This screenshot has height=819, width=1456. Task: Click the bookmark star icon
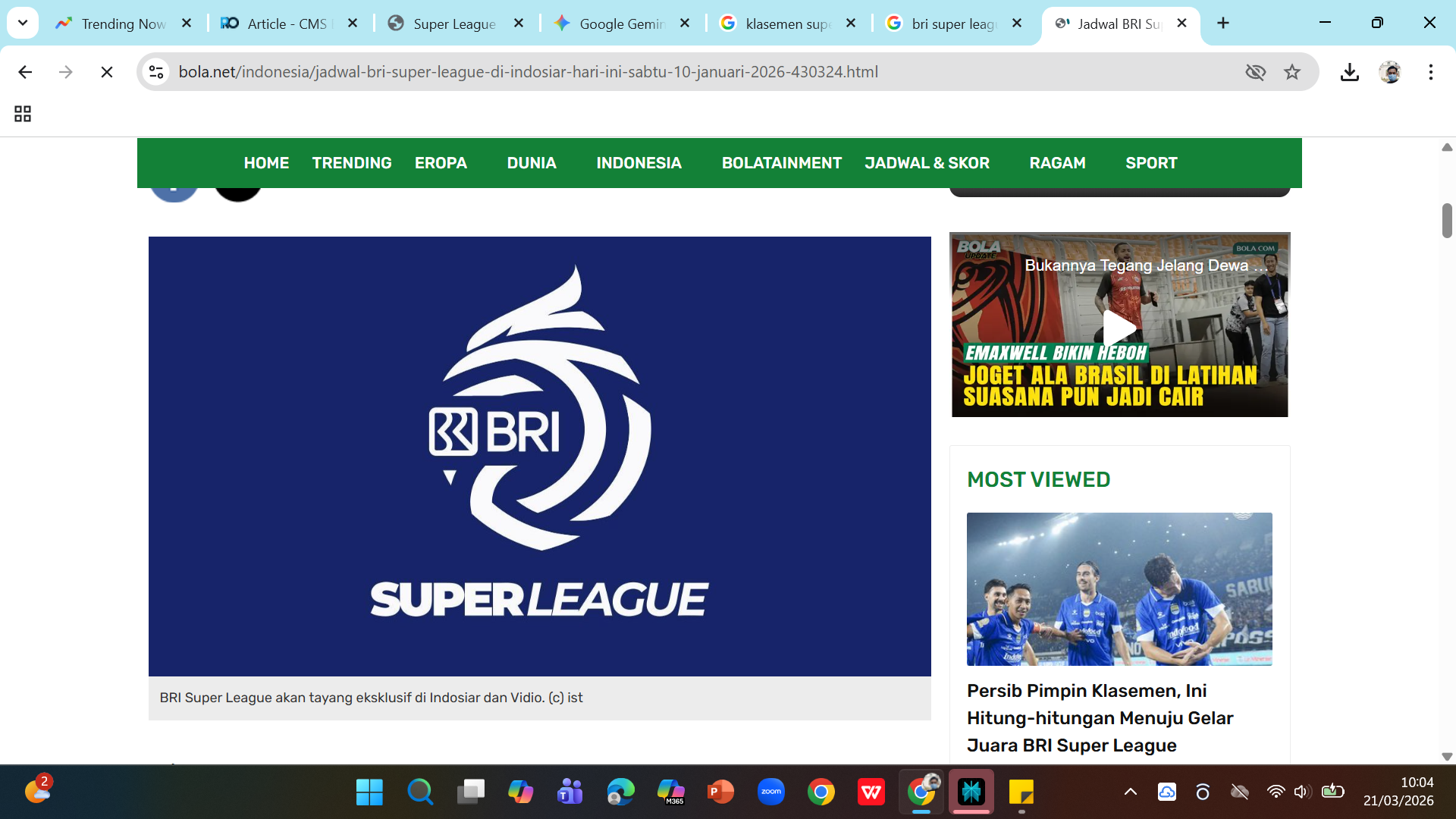pyautogui.click(x=1292, y=72)
